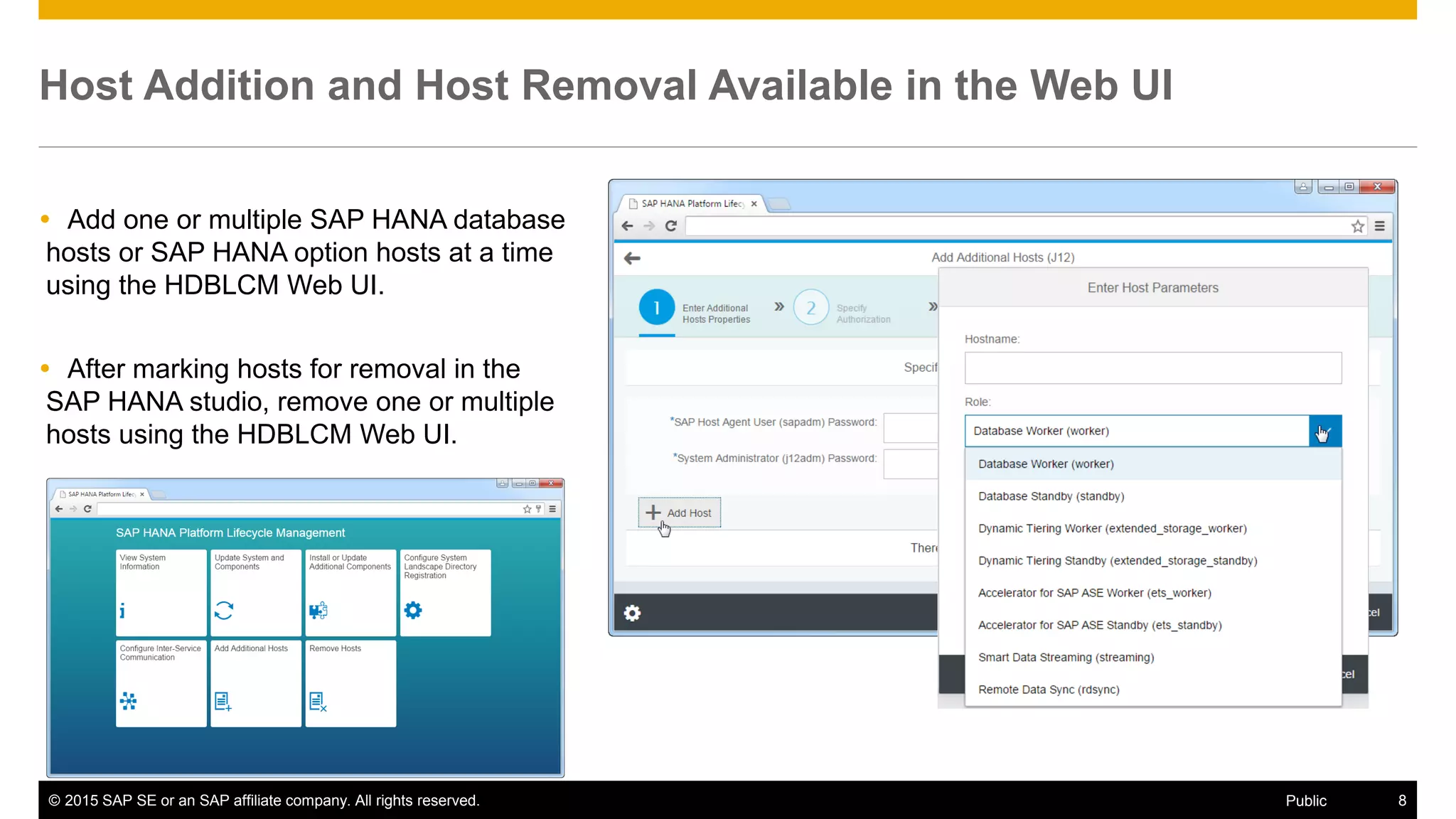Focus SAP Host Agent User password field
This screenshot has height=819, width=1456.
[911, 428]
